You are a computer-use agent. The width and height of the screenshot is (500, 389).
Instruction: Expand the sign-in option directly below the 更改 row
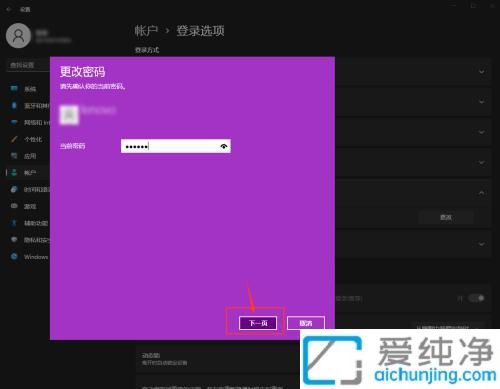tap(482, 244)
